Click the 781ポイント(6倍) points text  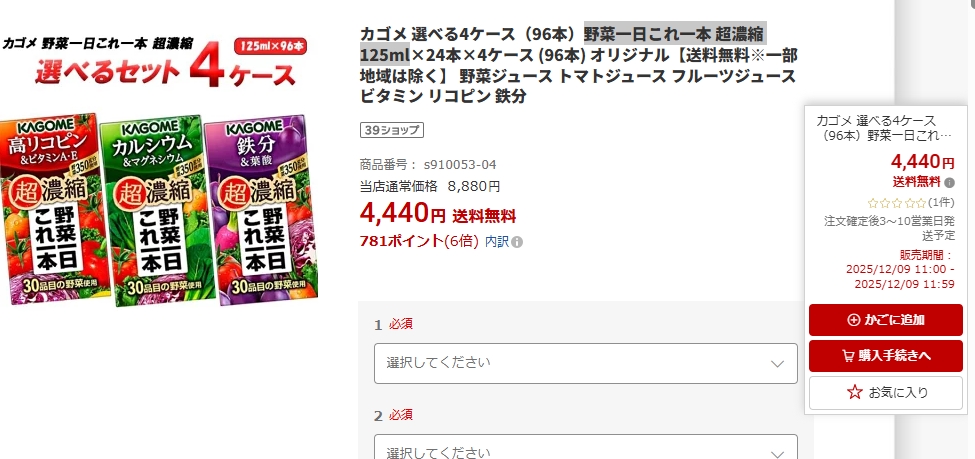[x=419, y=241]
